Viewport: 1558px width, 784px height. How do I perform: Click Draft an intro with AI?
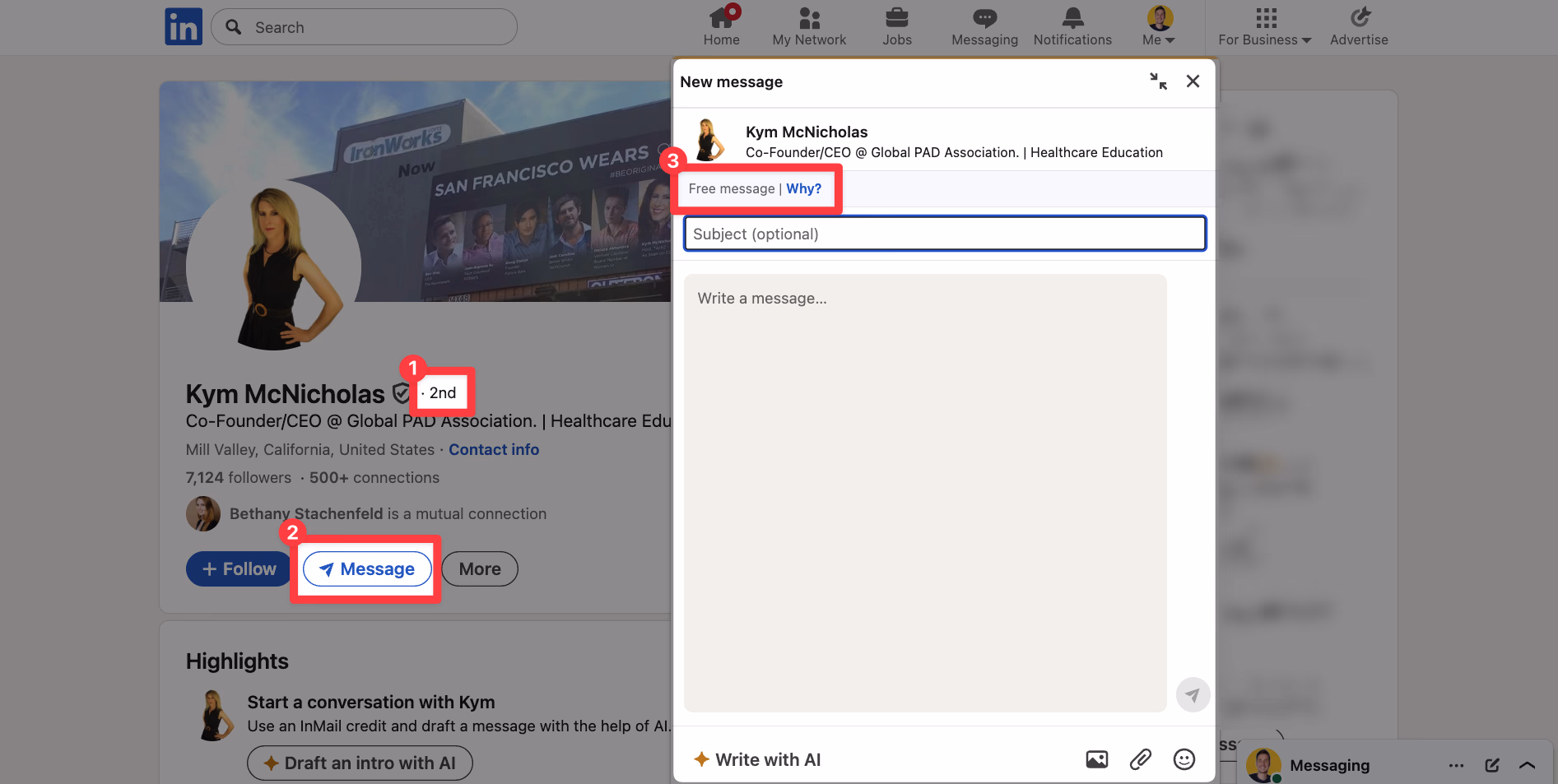(x=360, y=763)
